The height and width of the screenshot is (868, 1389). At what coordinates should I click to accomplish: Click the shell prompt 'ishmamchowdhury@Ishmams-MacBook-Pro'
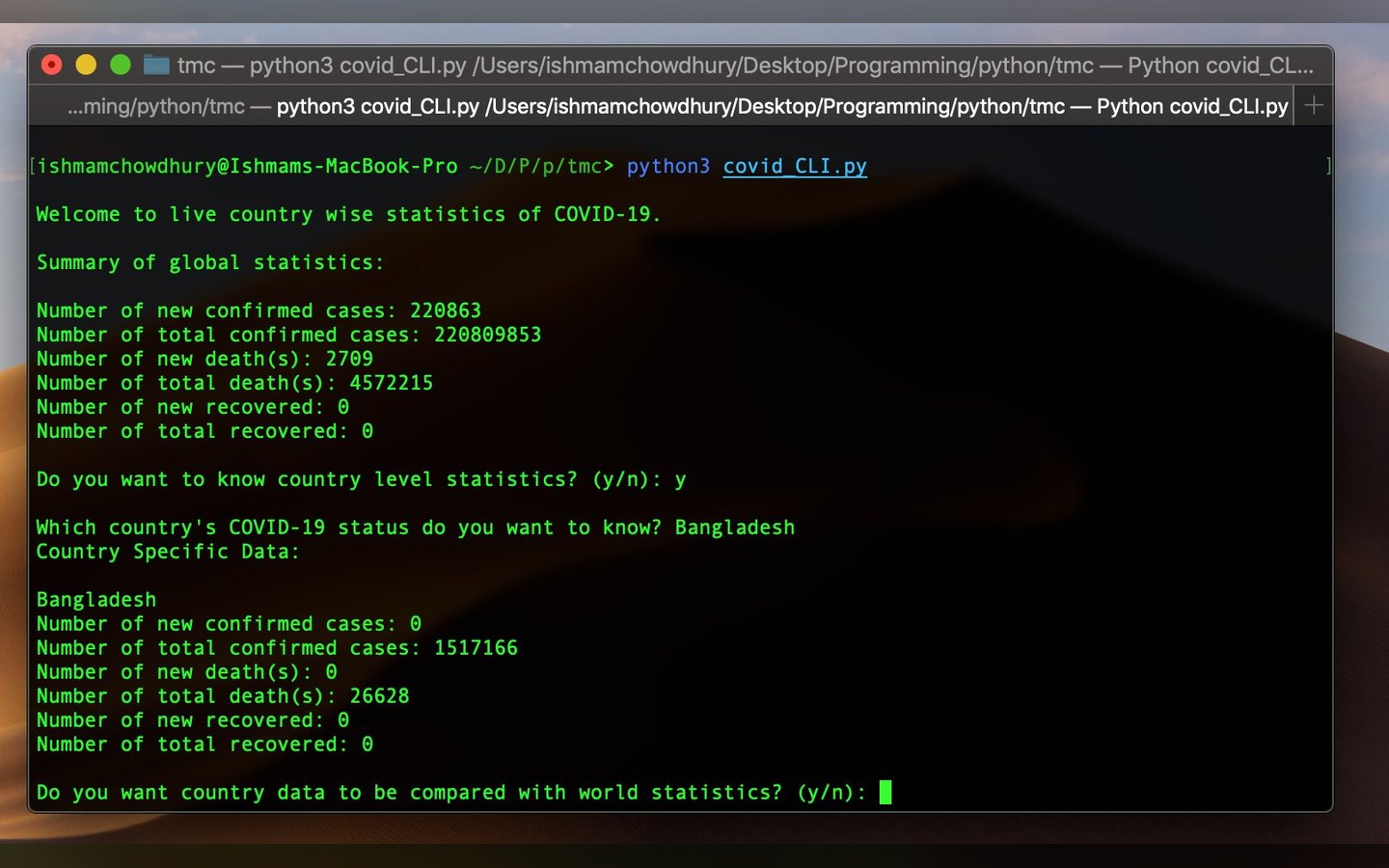pos(247,166)
